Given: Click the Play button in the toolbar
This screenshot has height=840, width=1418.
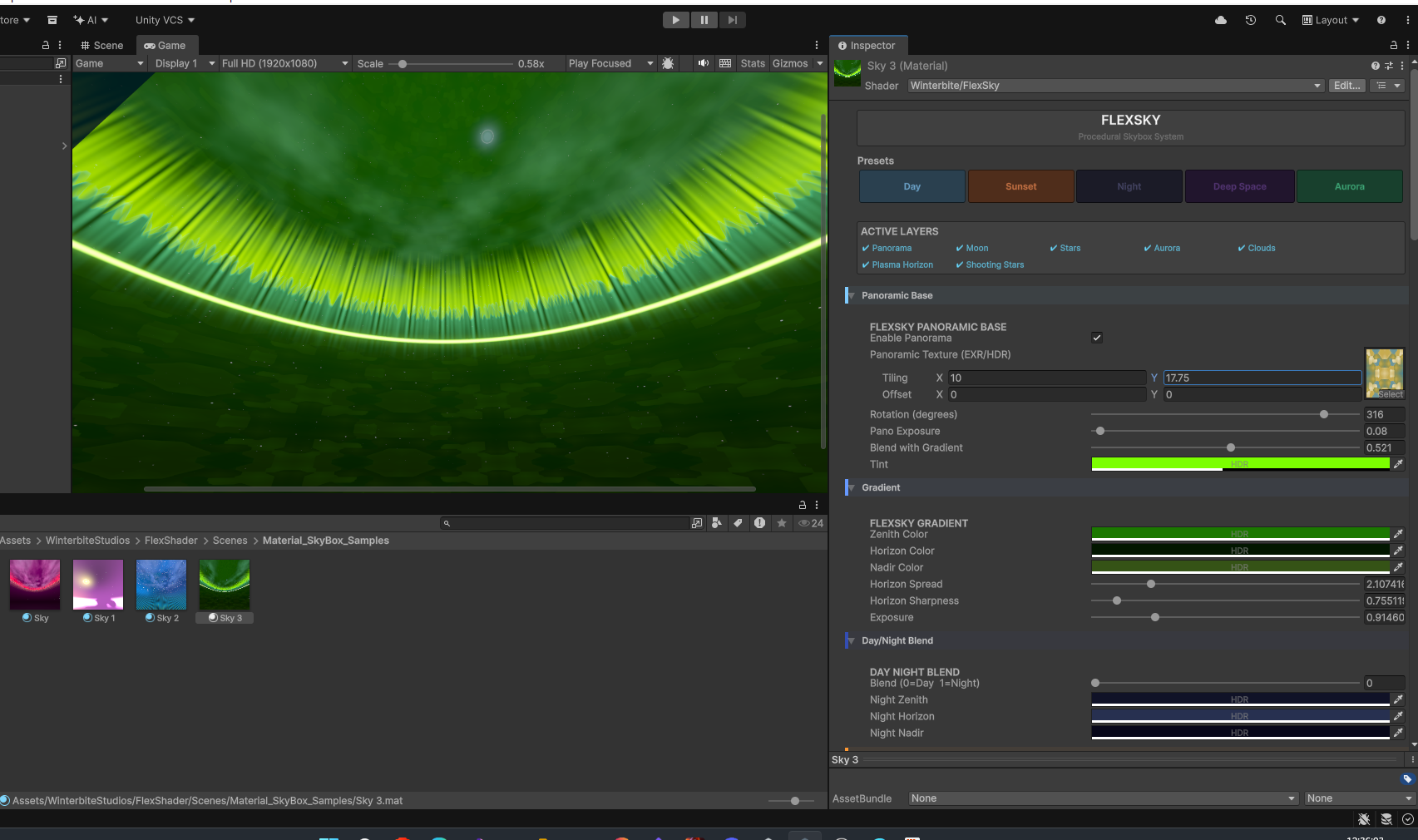Looking at the screenshot, I should tap(675, 20).
